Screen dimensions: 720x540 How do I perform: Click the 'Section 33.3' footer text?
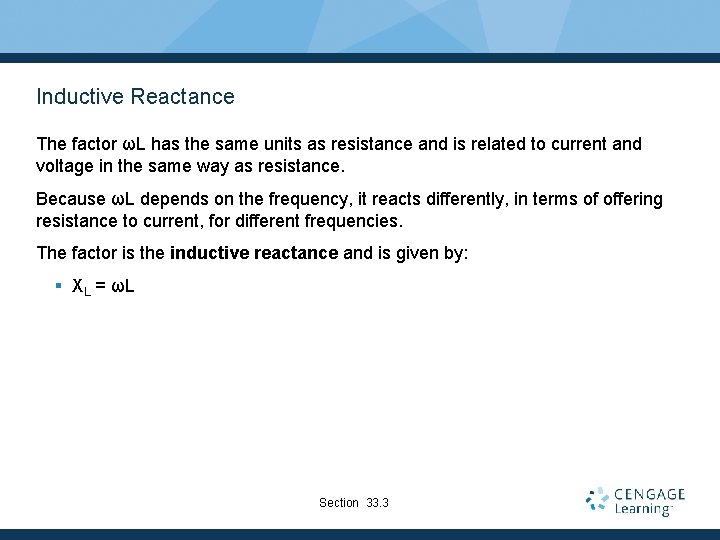(354, 503)
